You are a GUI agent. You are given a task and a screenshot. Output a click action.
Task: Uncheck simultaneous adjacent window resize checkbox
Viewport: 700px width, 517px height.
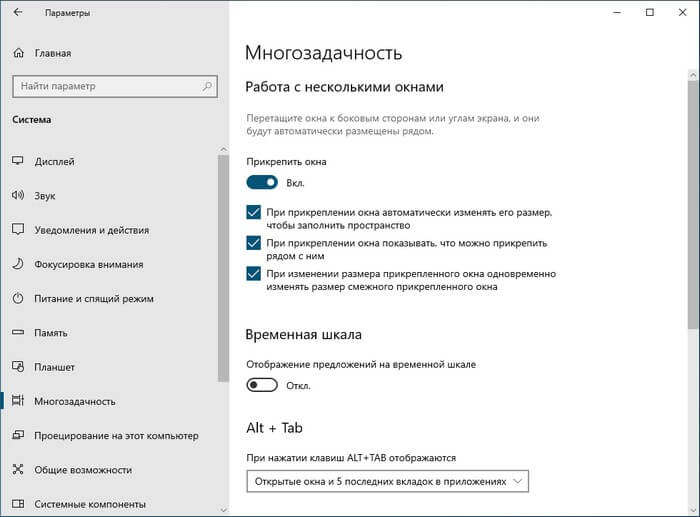[253, 273]
